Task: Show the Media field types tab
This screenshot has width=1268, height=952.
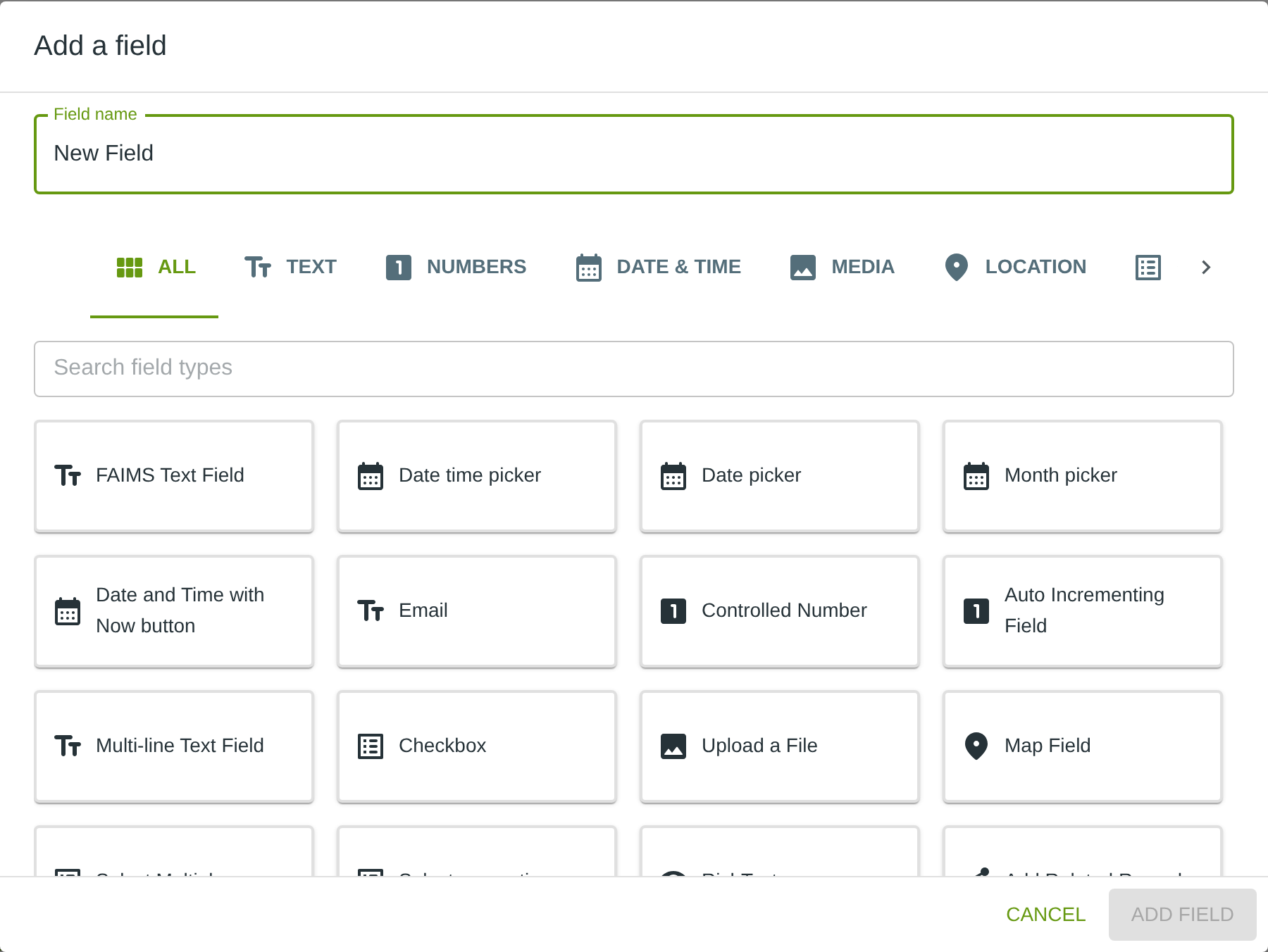Action: [x=842, y=268]
